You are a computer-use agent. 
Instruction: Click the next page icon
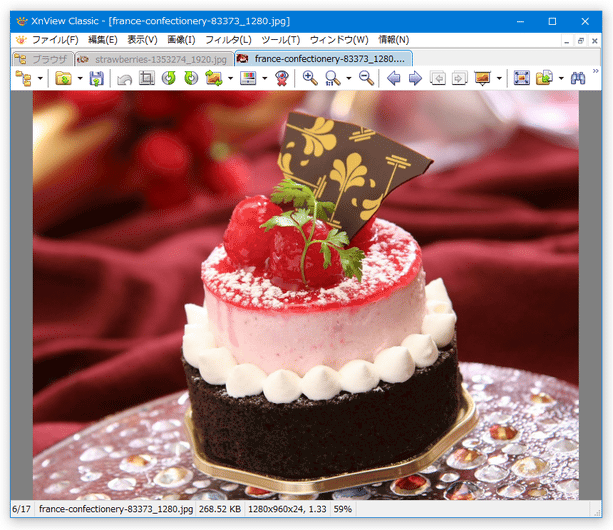(460, 78)
